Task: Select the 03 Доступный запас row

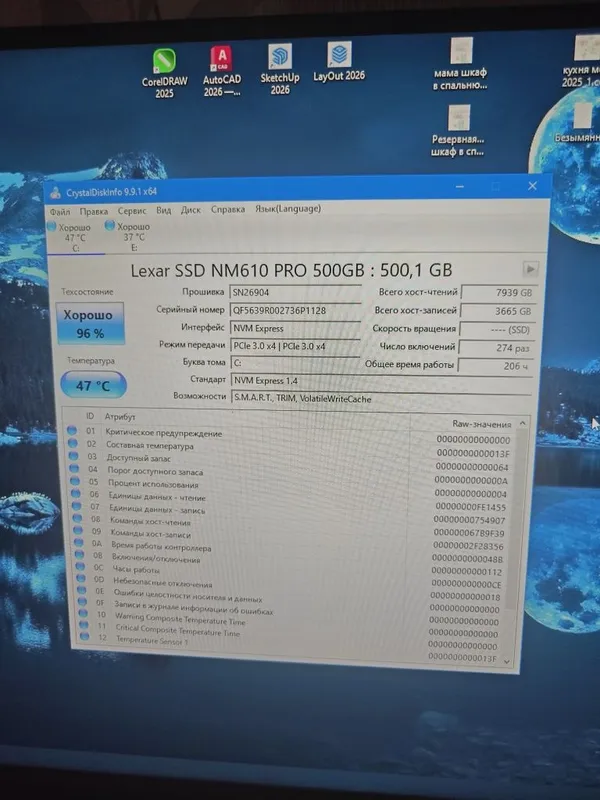Action: [290, 461]
